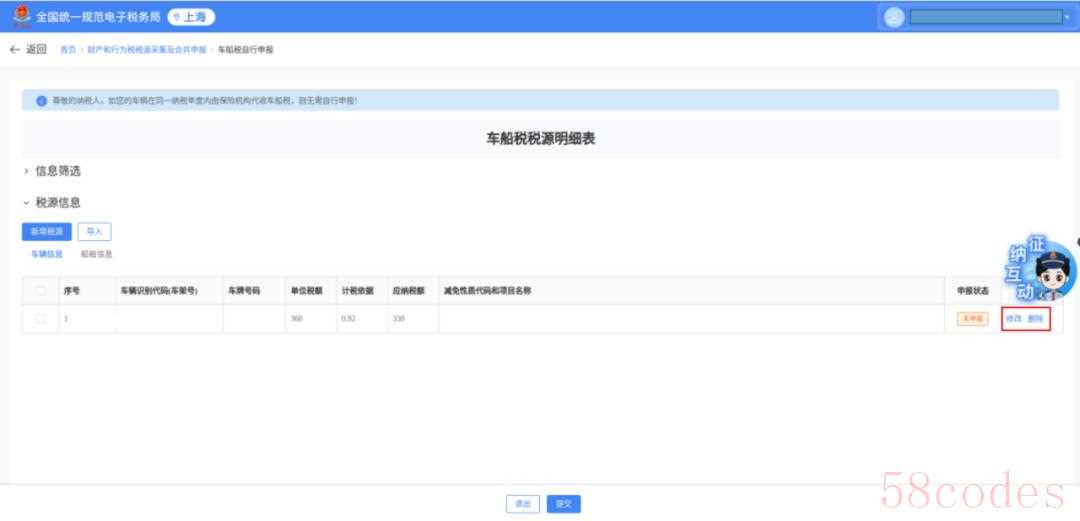
Task: Click the 新增税源 button
Action: click(46, 231)
